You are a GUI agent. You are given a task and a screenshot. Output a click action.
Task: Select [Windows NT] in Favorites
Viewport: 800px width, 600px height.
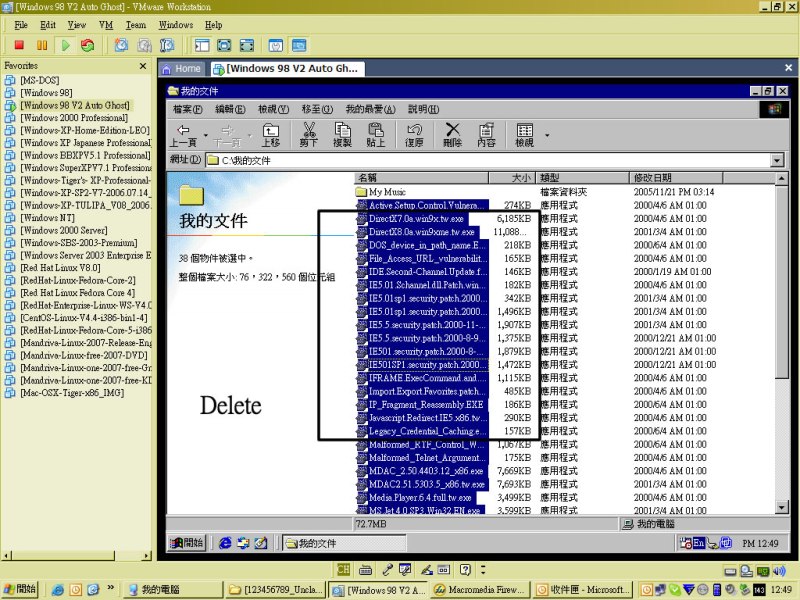point(47,217)
